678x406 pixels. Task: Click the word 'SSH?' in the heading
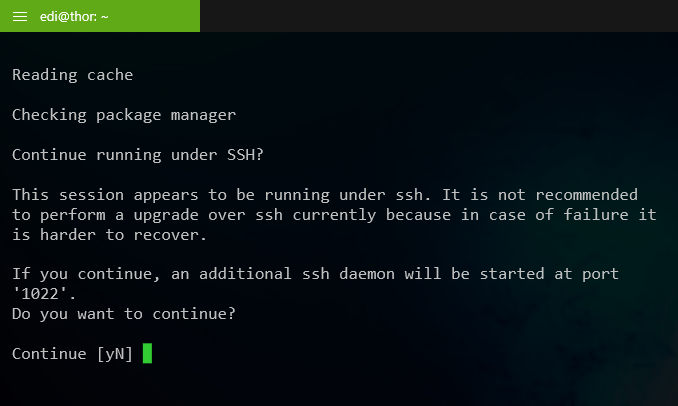(x=245, y=155)
